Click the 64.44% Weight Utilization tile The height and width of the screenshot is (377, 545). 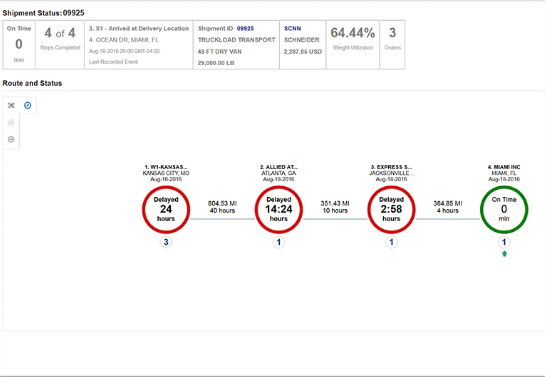pyautogui.click(x=353, y=45)
